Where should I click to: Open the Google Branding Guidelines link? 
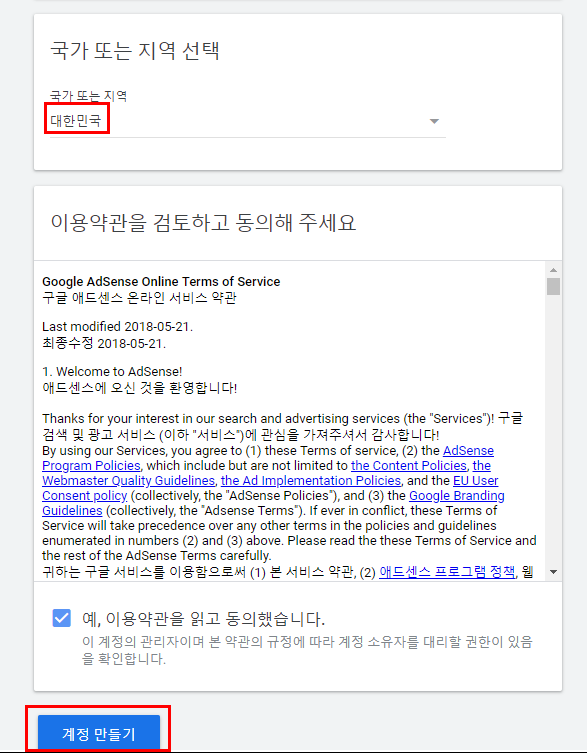(x=273, y=503)
